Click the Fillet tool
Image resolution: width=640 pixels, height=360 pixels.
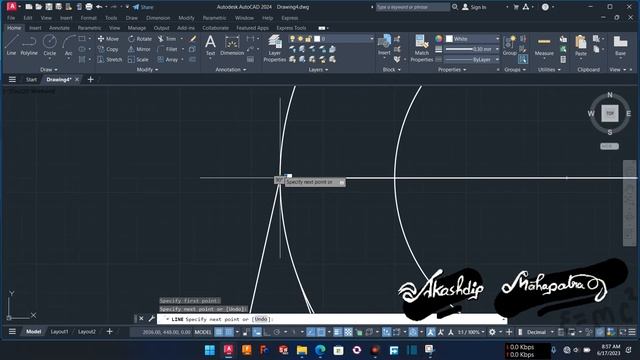click(x=168, y=49)
